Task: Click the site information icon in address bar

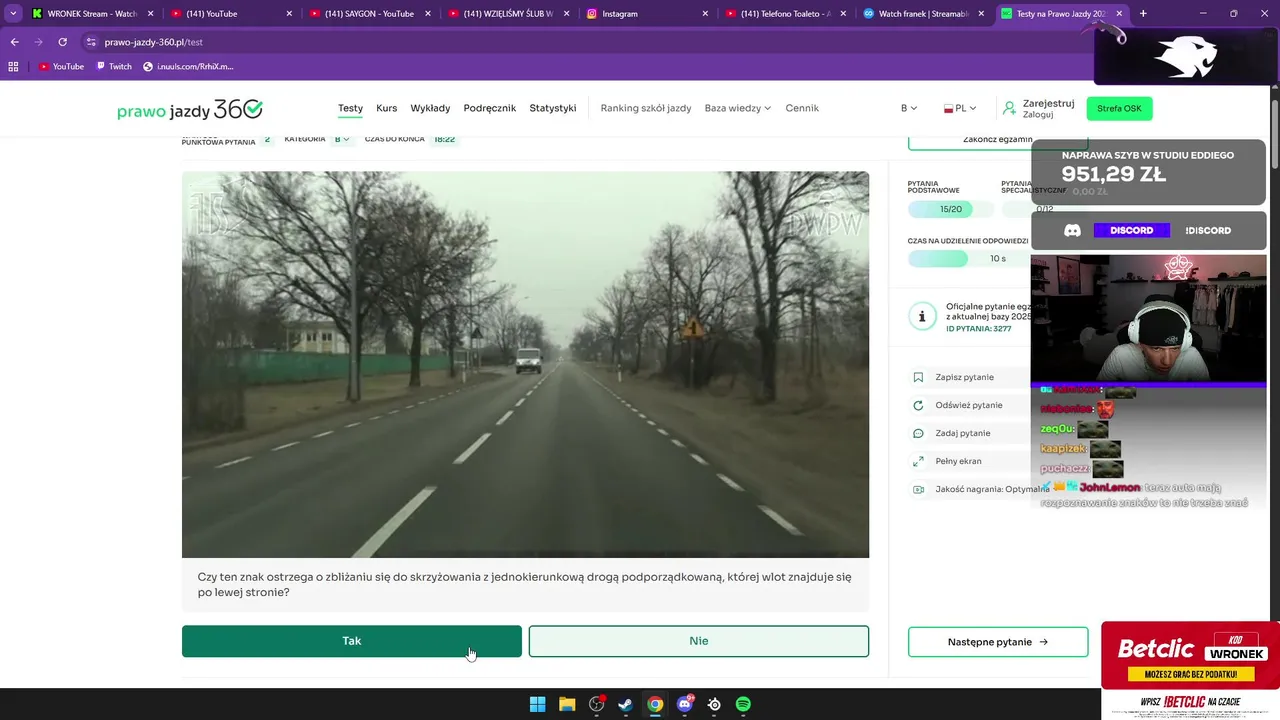Action: tap(91, 42)
